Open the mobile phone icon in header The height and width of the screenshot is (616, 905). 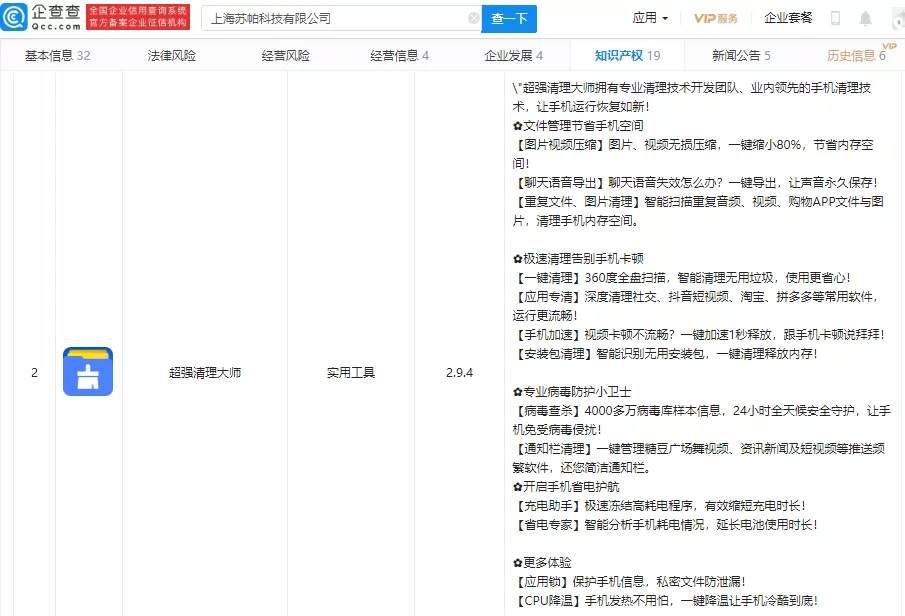pos(835,18)
